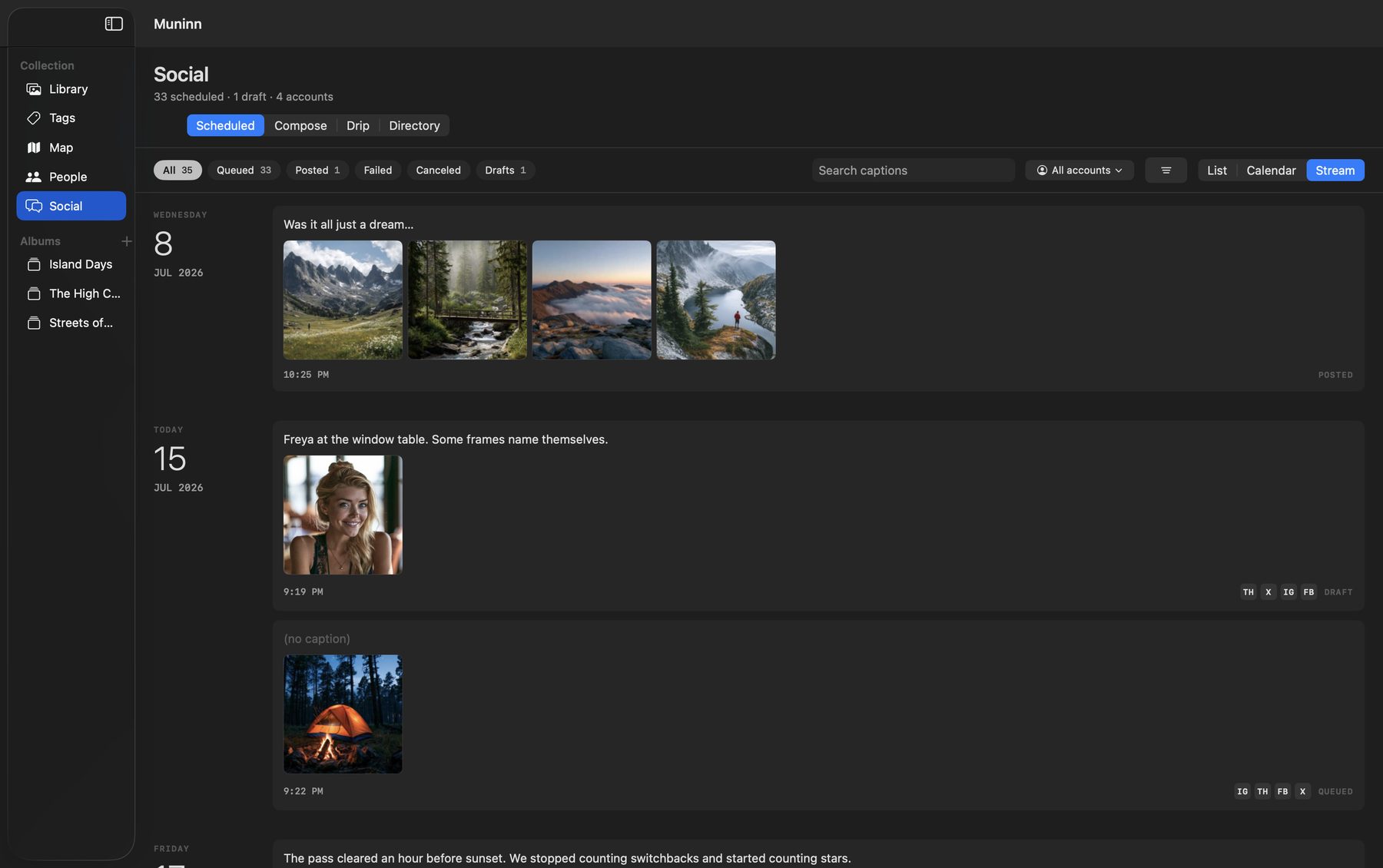Click the POSTED status label

click(x=1335, y=375)
